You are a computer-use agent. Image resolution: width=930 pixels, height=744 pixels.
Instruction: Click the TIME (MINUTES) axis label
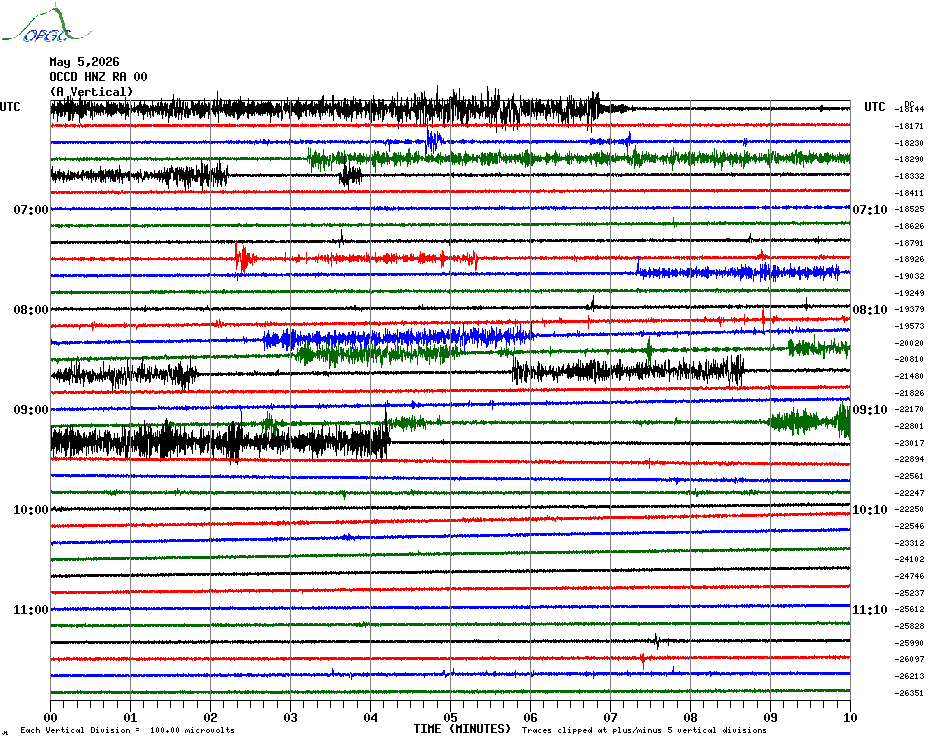click(x=462, y=729)
